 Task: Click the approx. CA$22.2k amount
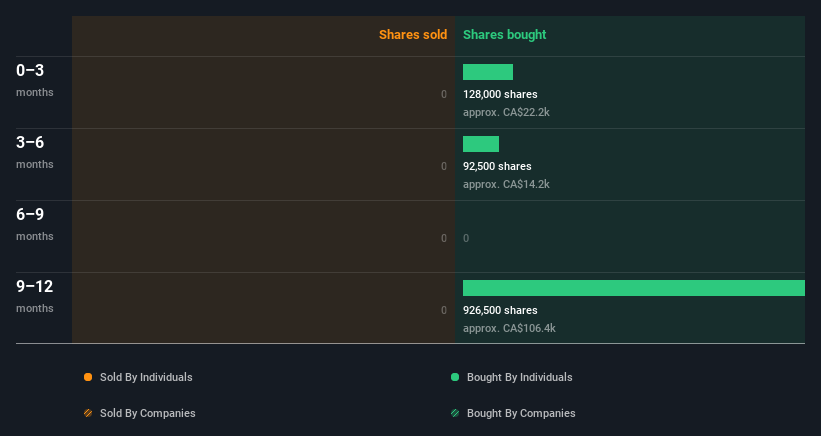[506, 112]
